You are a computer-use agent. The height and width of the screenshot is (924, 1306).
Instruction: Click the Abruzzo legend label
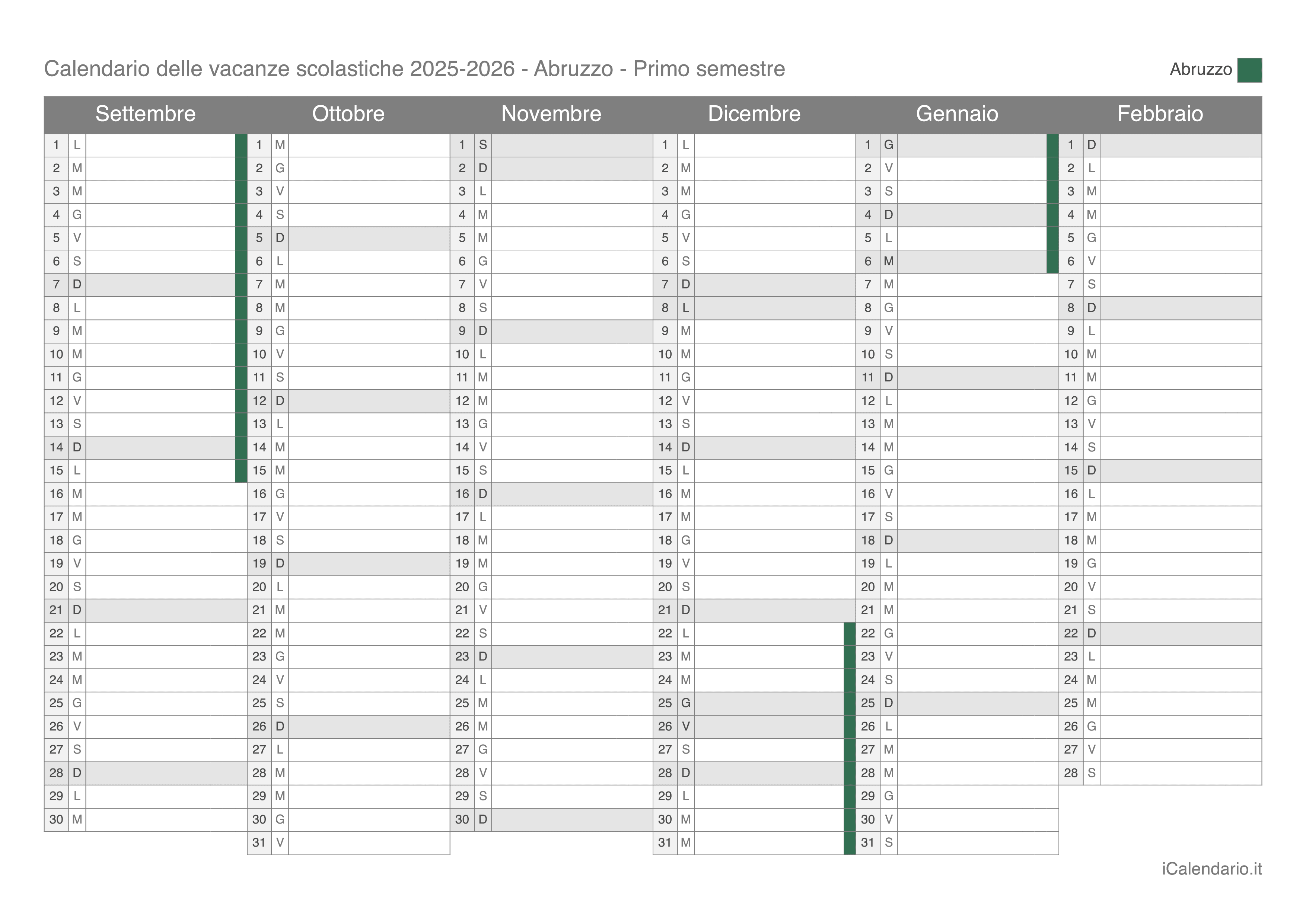[1201, 70]
